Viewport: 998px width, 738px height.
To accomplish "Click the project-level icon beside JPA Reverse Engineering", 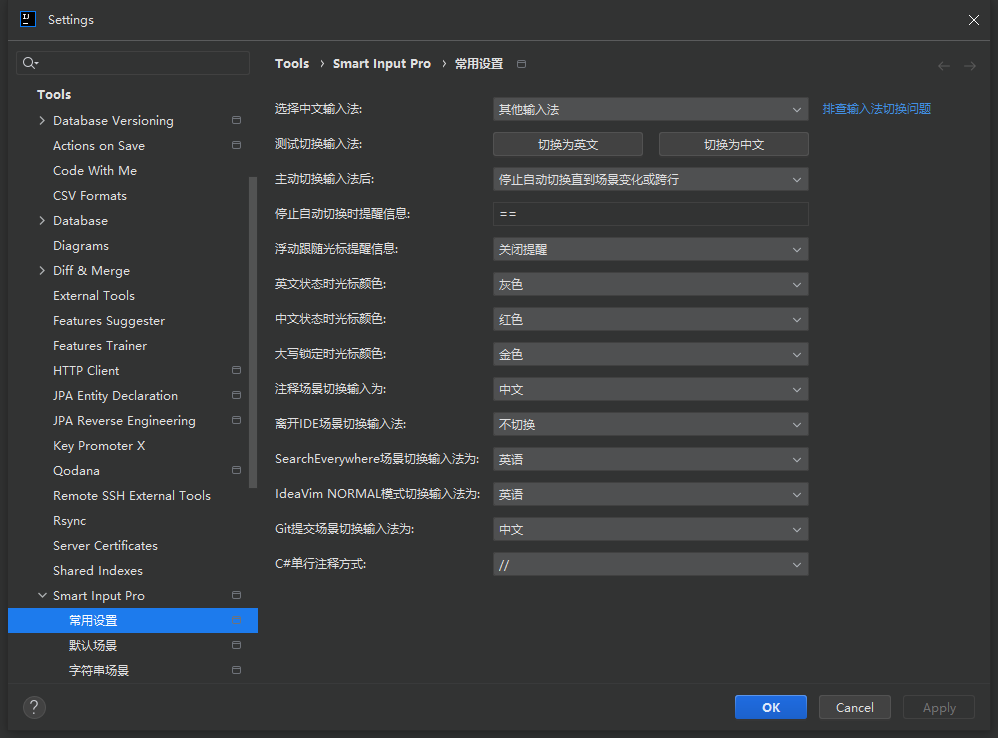I will (236, 420).
